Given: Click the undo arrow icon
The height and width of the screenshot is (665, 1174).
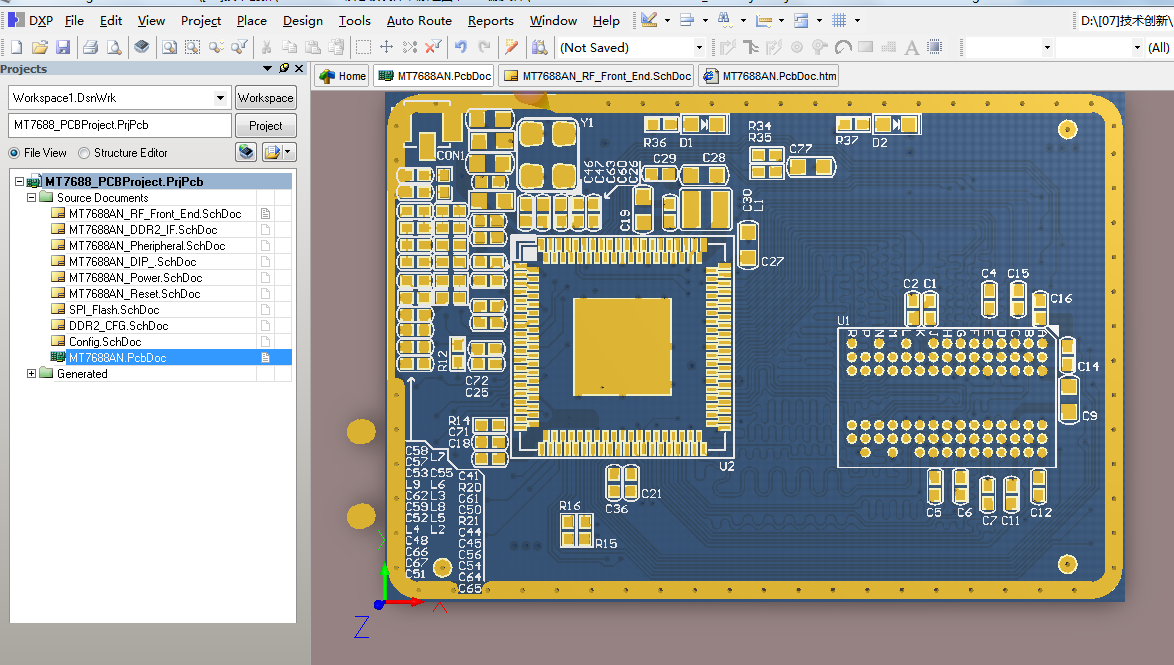Looking at the screenshot, I should coord(460,47).
